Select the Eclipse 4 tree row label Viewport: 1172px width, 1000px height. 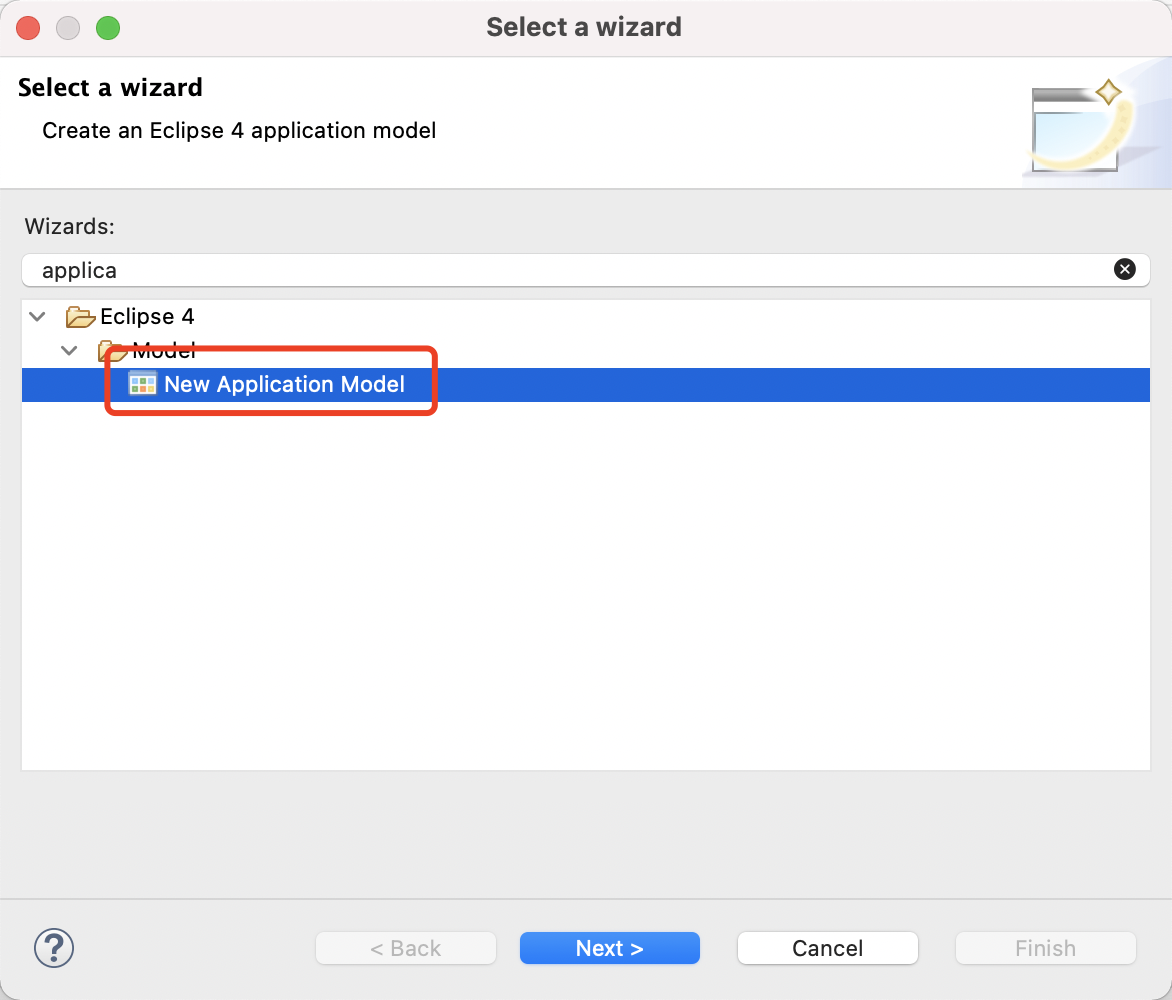pos(147,317)
